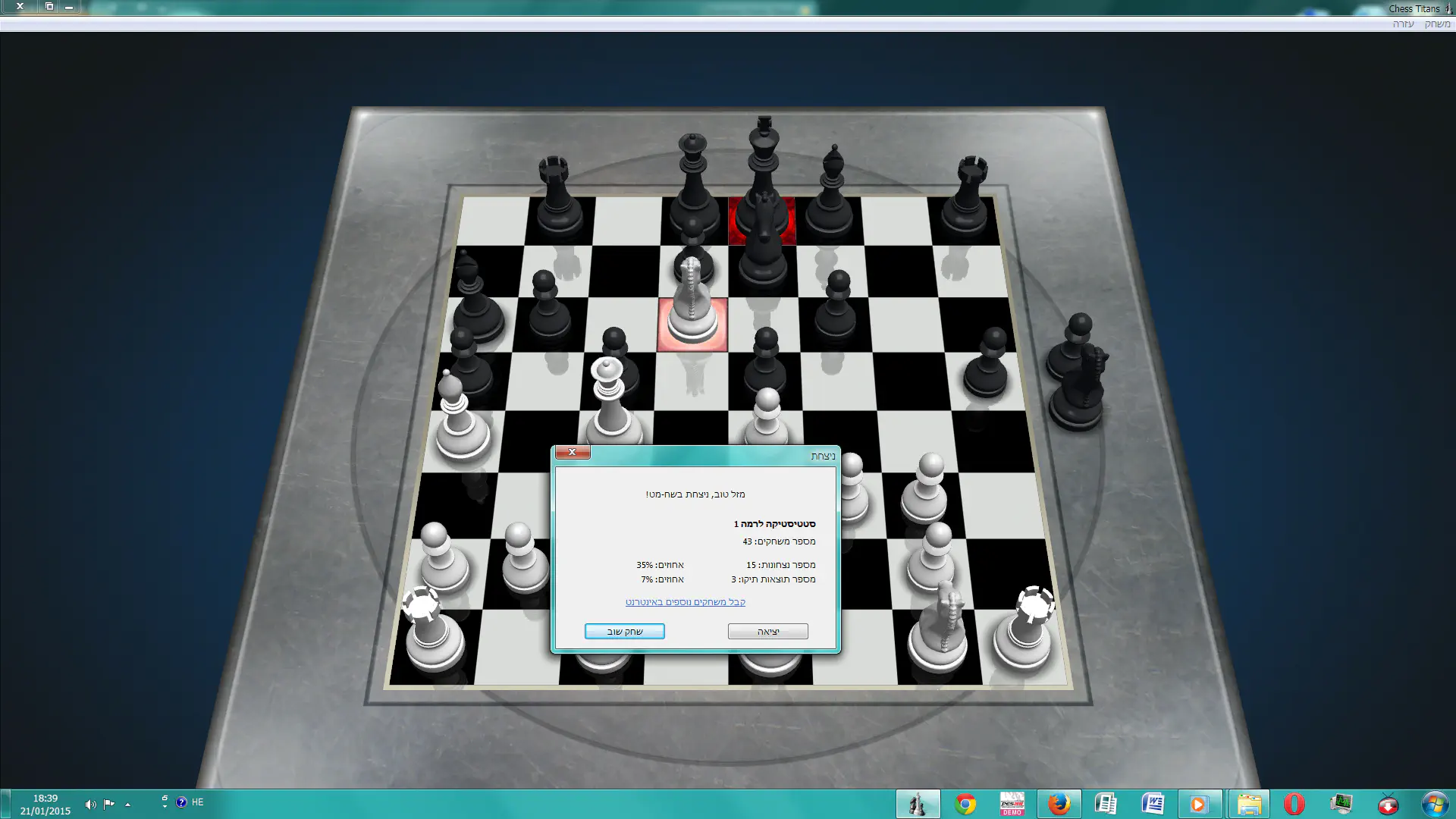Open Microsoft Word from the taskbar
The height and width of the screenshot is (819, 1456).
point(1153,804)
